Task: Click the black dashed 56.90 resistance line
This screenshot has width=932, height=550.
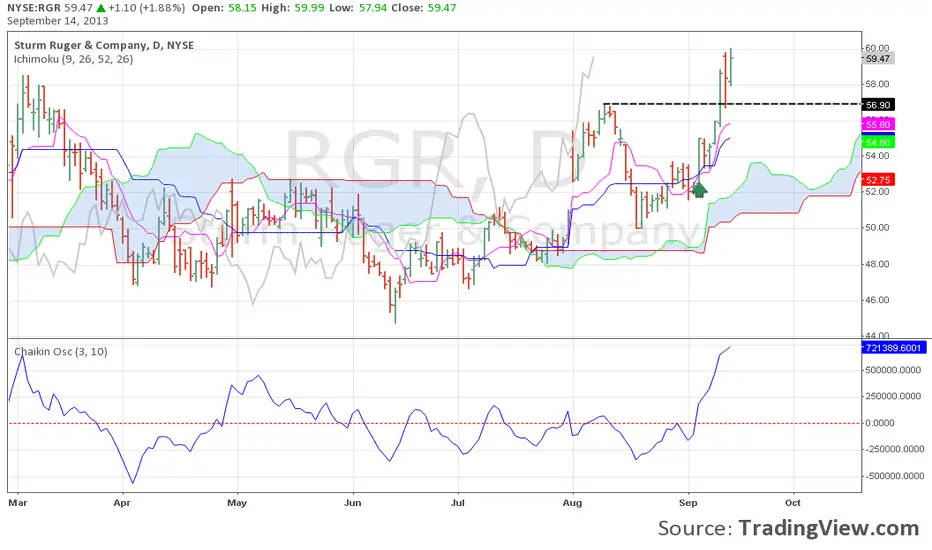Action: pyautogui.click(x=732, y=104)
